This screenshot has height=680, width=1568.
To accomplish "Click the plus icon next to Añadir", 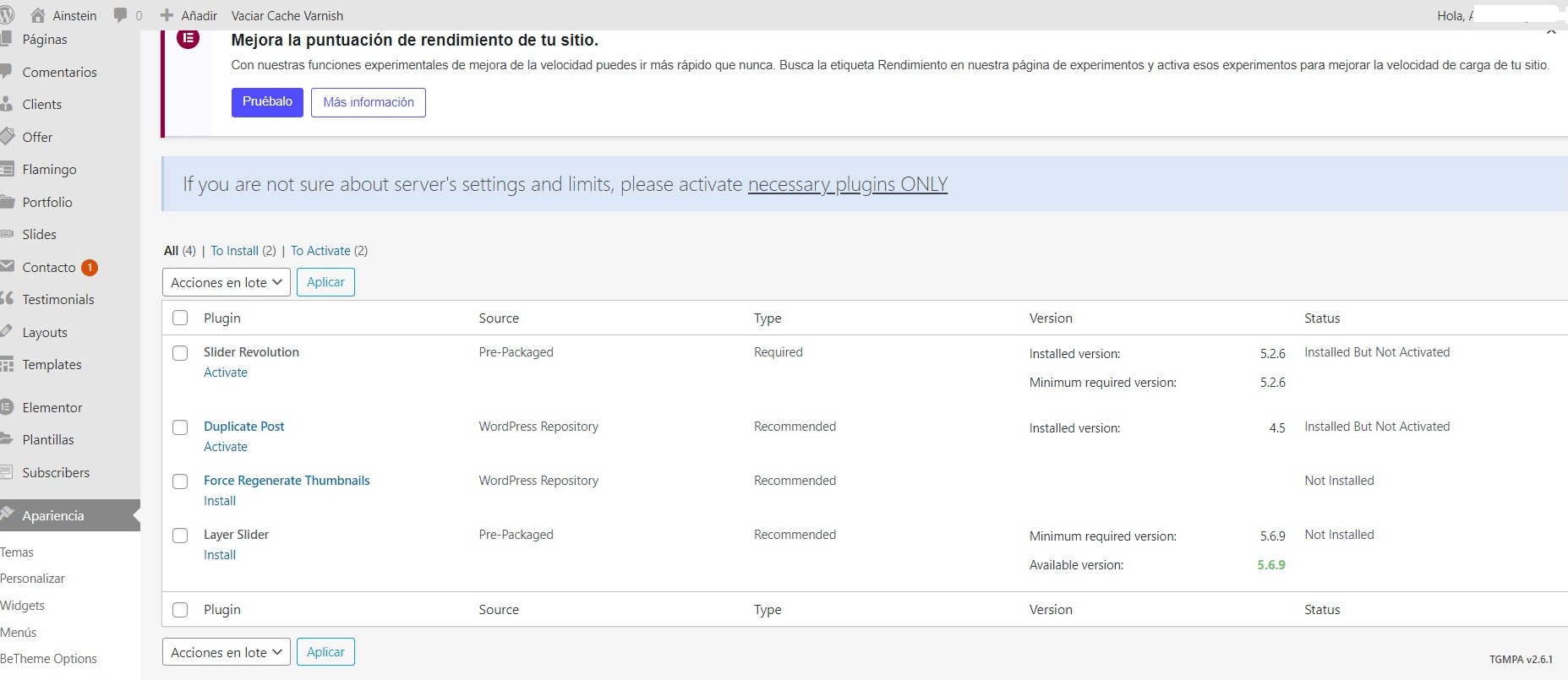I will [167, 15].
